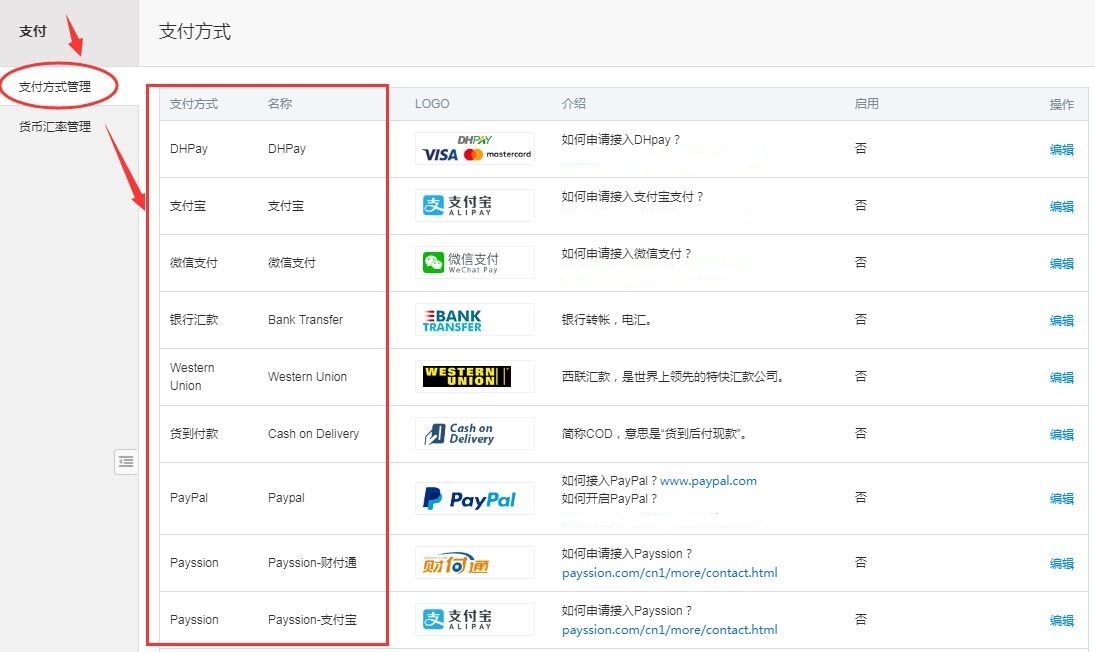Click the Western Union logo
The height and width of the screenshot is (652, 1095).
click(475, 377)
